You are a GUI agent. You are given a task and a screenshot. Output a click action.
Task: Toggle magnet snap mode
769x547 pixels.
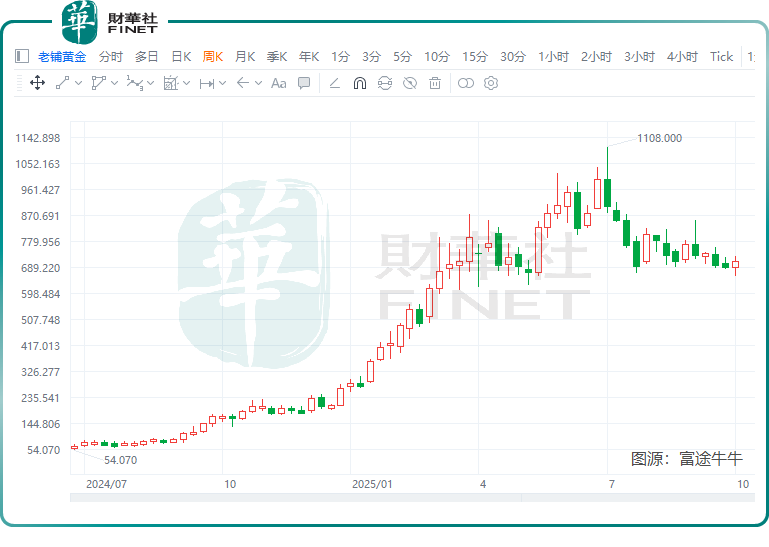[x=359, y=83]
